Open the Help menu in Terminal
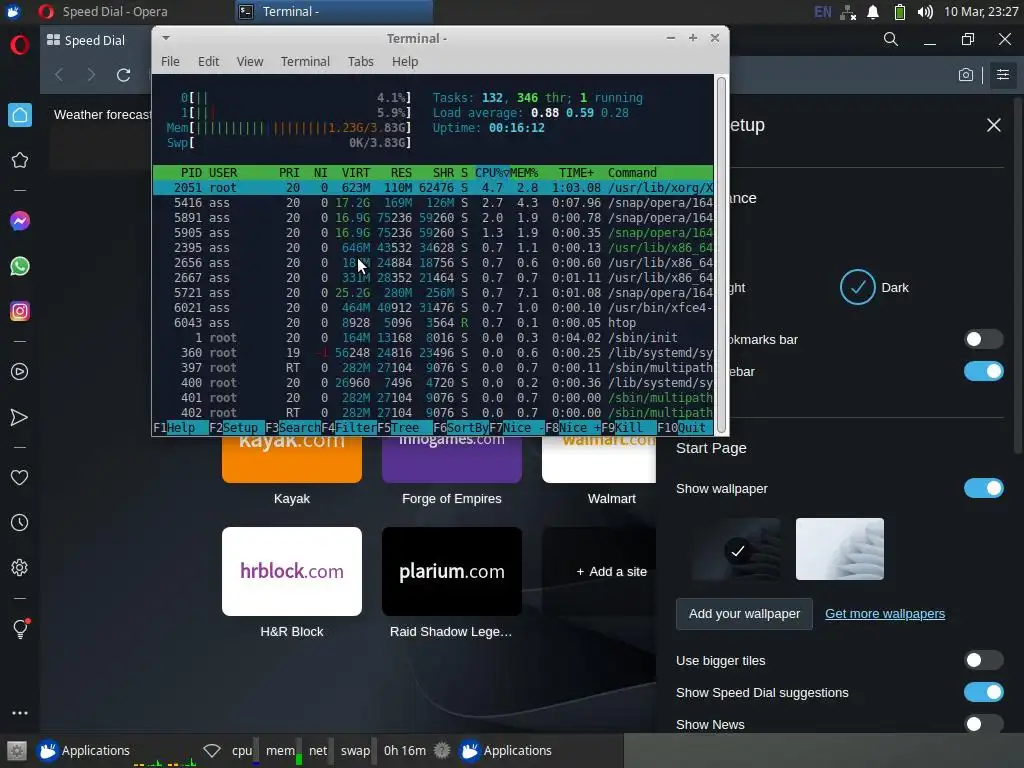This screenshot has width=1024, height=768. click(x=405, y=61)
